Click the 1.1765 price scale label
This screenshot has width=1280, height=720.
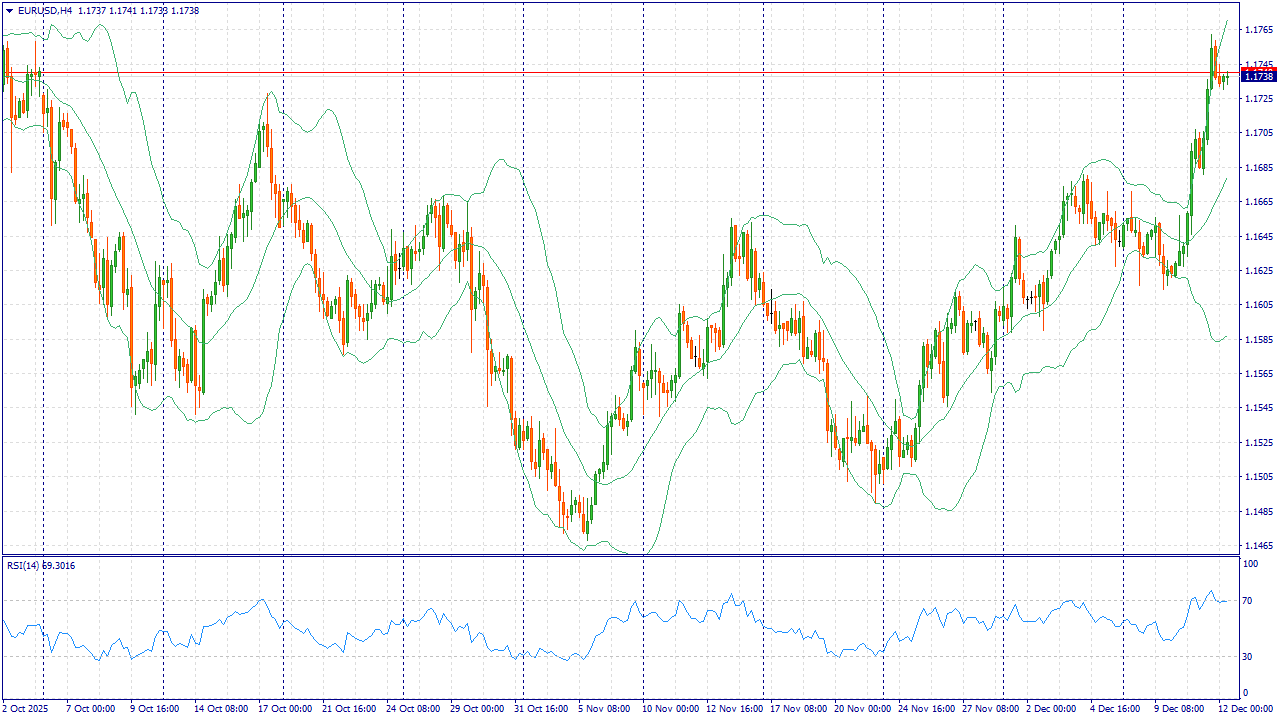pos(1259,30)
